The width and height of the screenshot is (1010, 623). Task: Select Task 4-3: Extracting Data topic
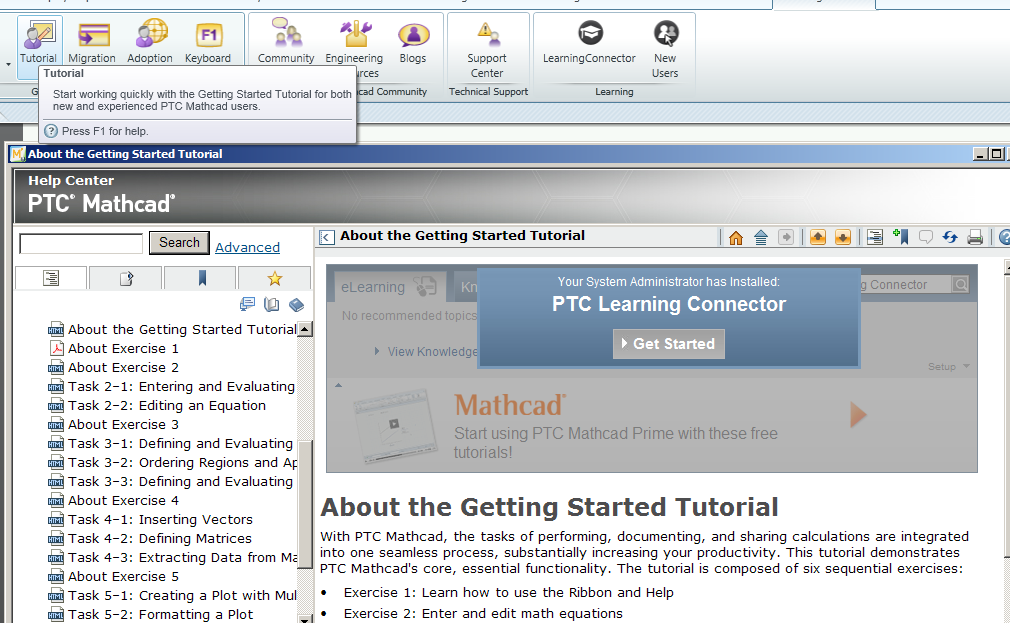183,557
